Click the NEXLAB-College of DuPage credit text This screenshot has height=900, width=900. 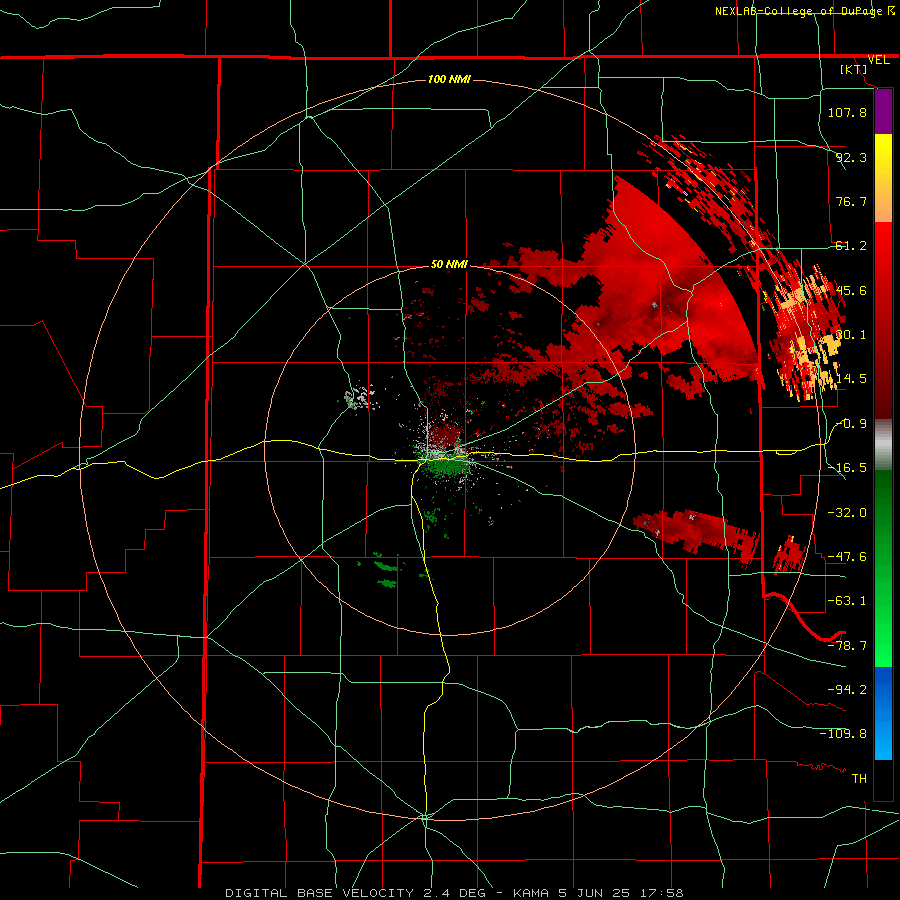click(798, 11)
